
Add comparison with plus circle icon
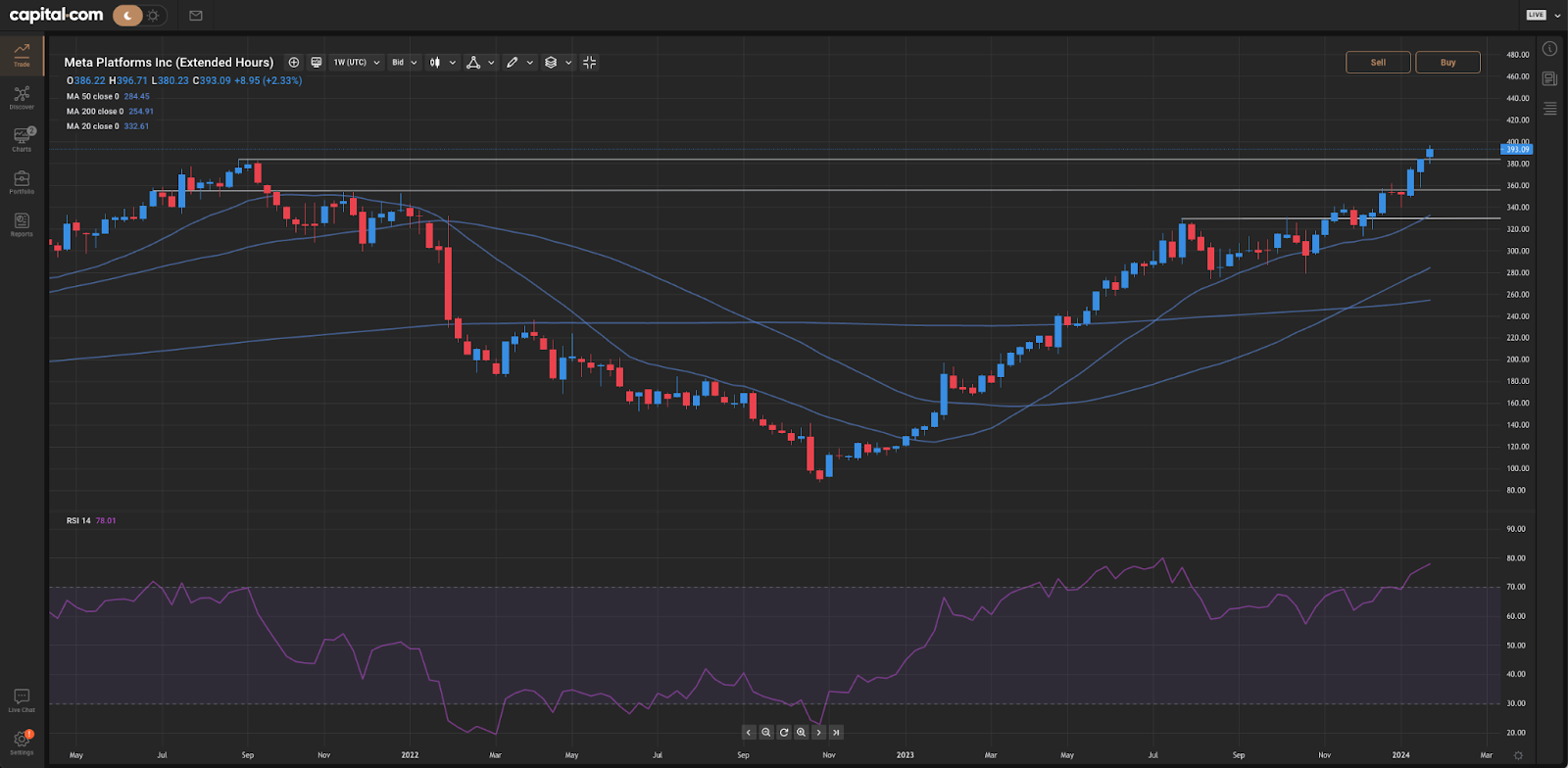(293, 62)
